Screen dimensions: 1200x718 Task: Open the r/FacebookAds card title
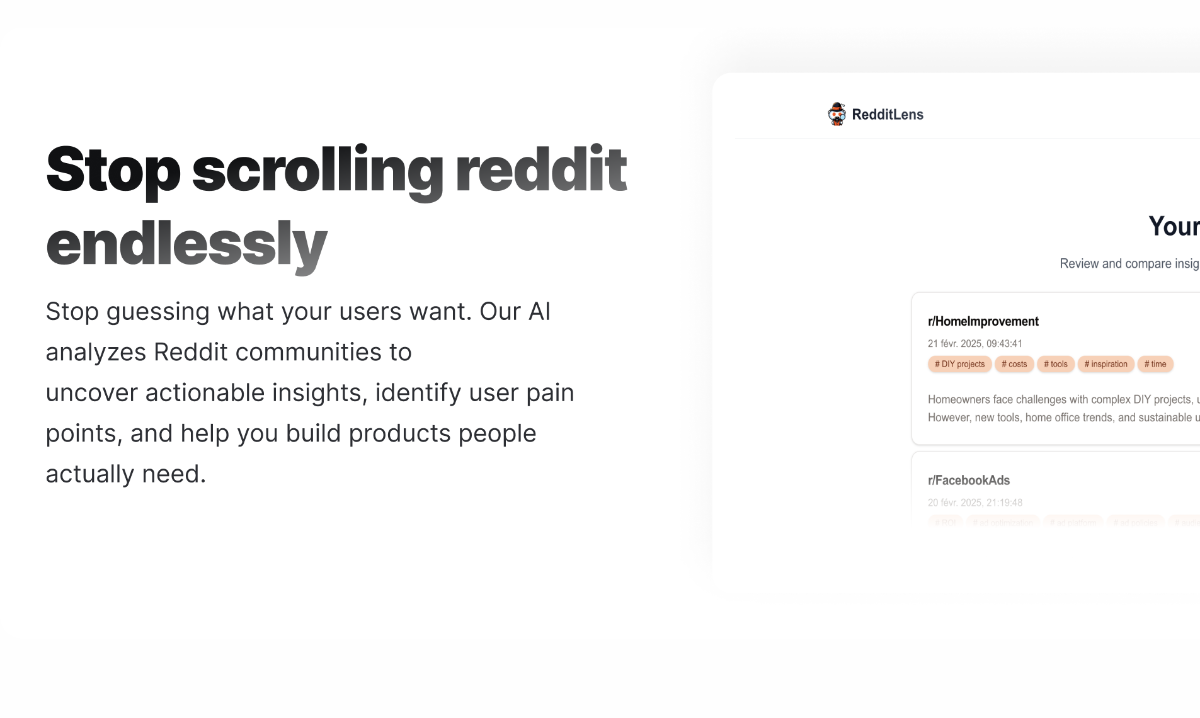pyautogui.click(x=969, y=480)
